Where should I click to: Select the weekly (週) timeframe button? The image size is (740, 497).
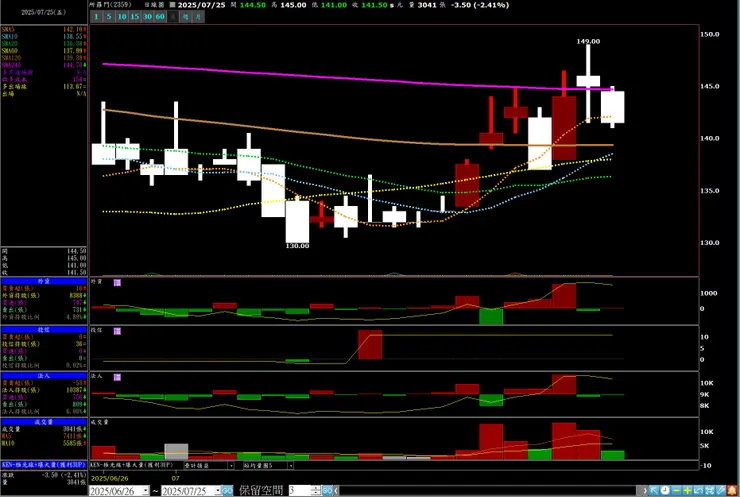(x=185, y=17)
